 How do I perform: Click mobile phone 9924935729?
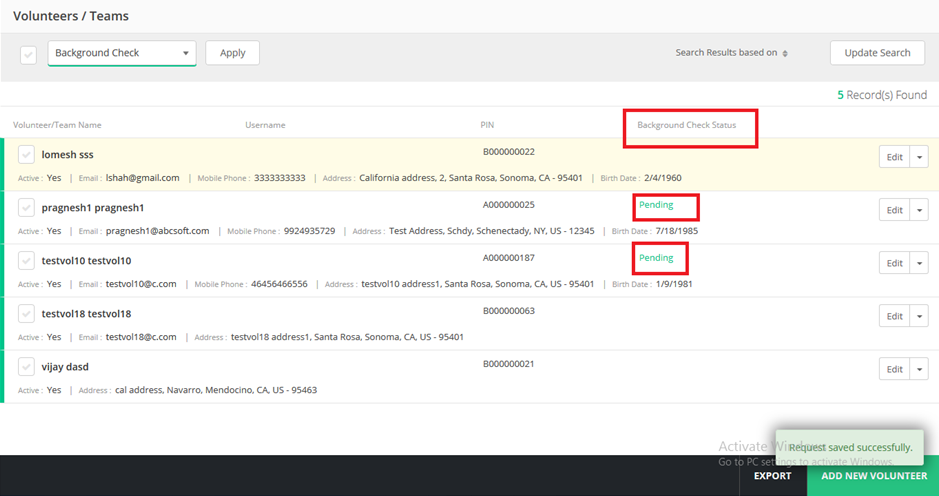(x=310, y=231)
